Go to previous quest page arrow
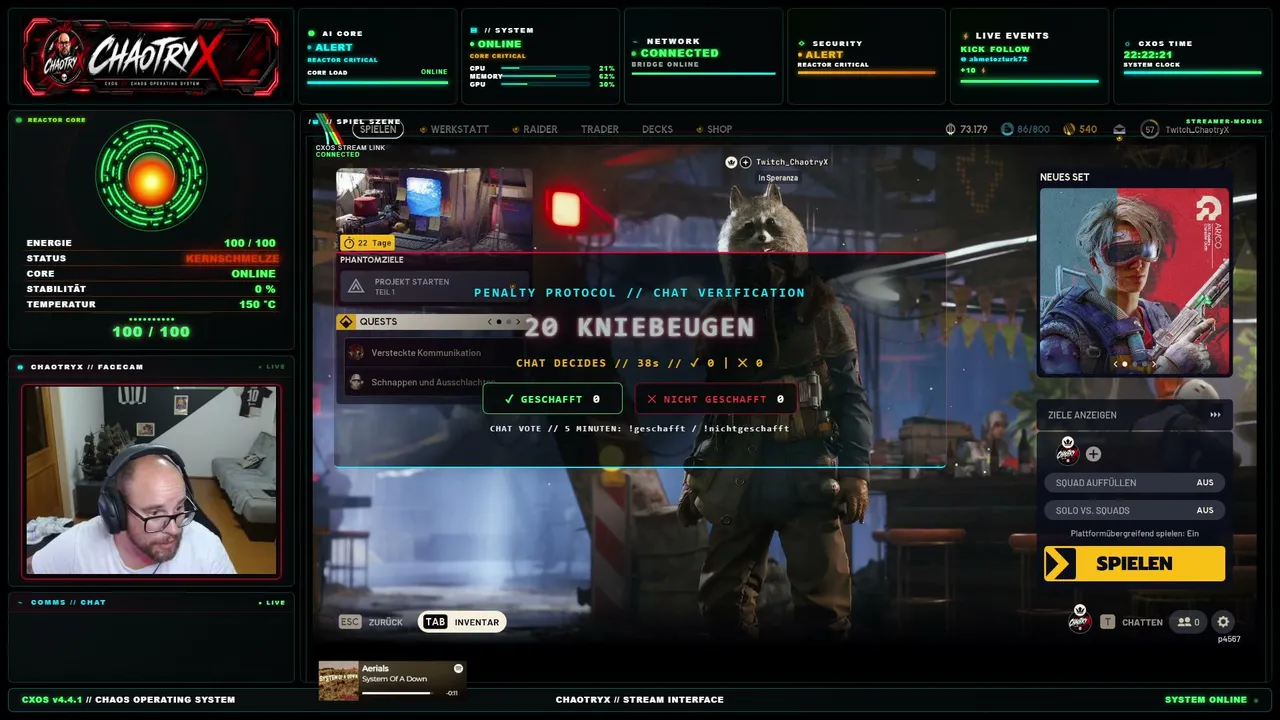This screenshot has width=1280, height=720. coord(489,322)
